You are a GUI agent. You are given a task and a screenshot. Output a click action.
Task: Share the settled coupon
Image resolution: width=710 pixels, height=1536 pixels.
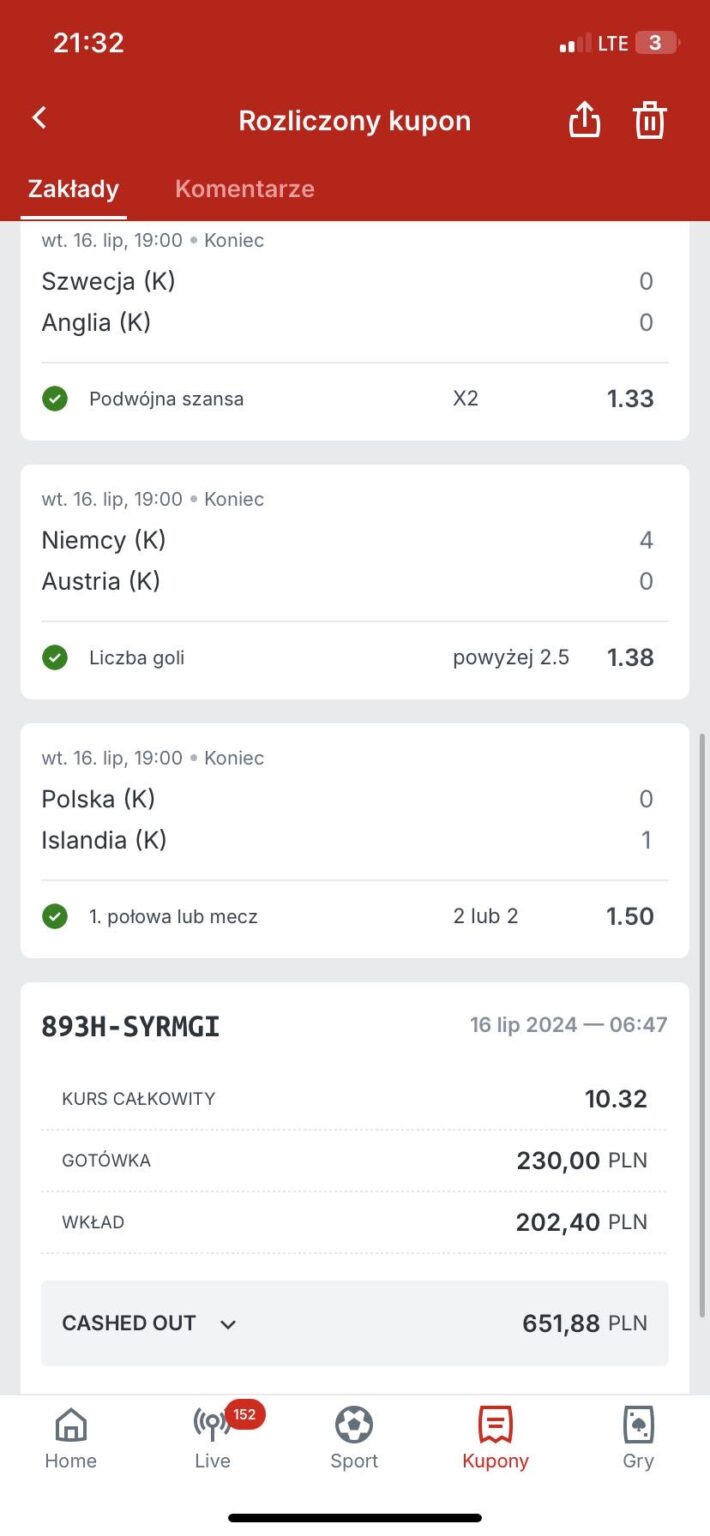pyautogui.click(x=584, y=120)
